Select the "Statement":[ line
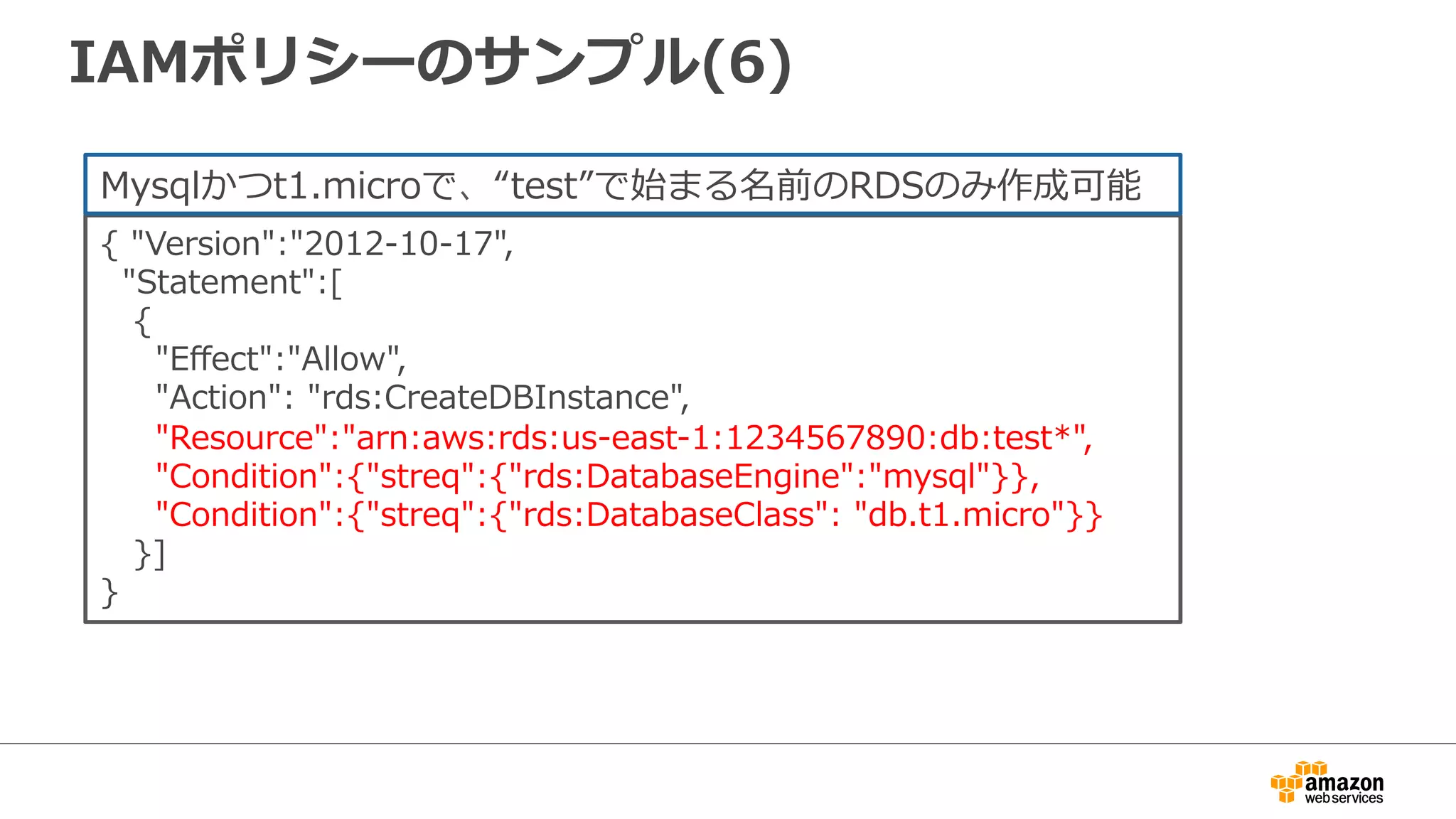The height and width of the screenshot is (819, 1456). [x=232, y=282]
